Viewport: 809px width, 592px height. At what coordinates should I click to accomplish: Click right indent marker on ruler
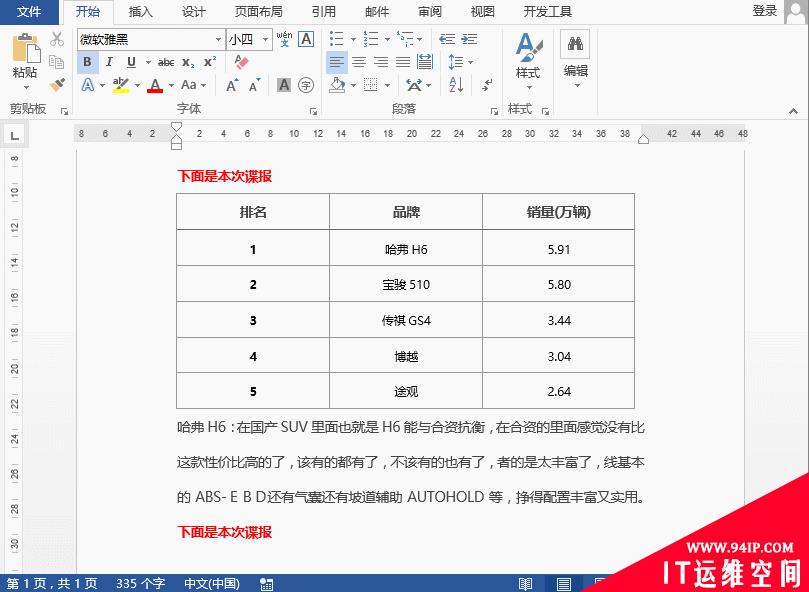tap(643, 139)
